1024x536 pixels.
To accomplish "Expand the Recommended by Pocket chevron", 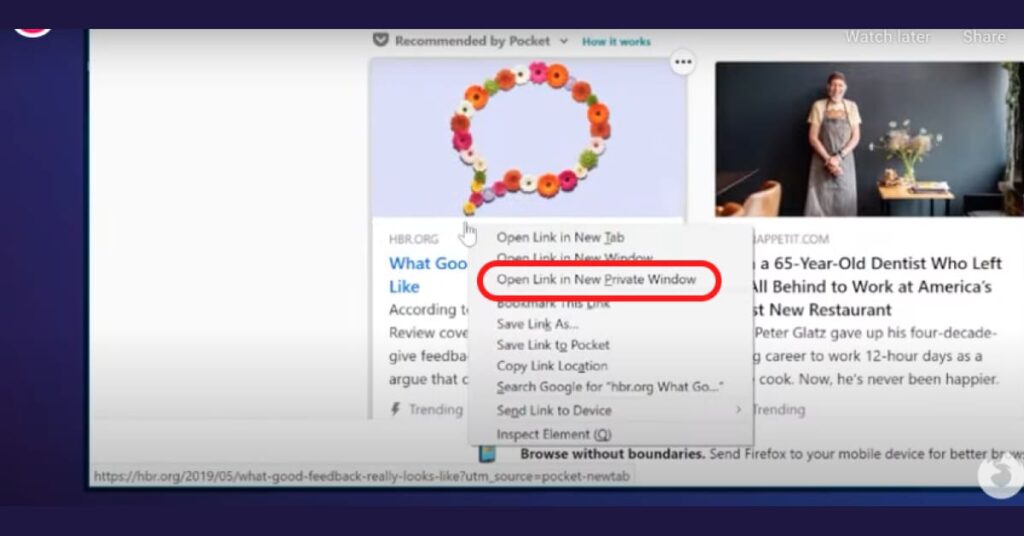I will click(564, 41).
